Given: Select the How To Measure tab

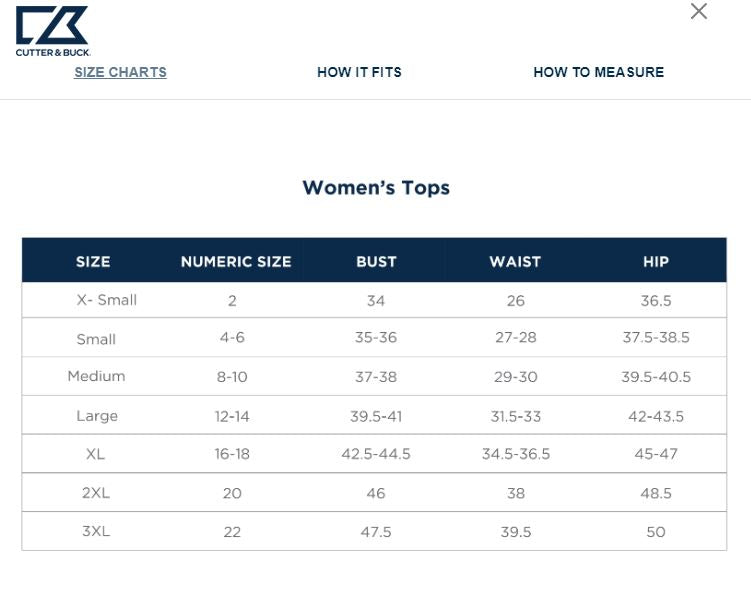Looking at the screenshot, I should tap(598, 72).
